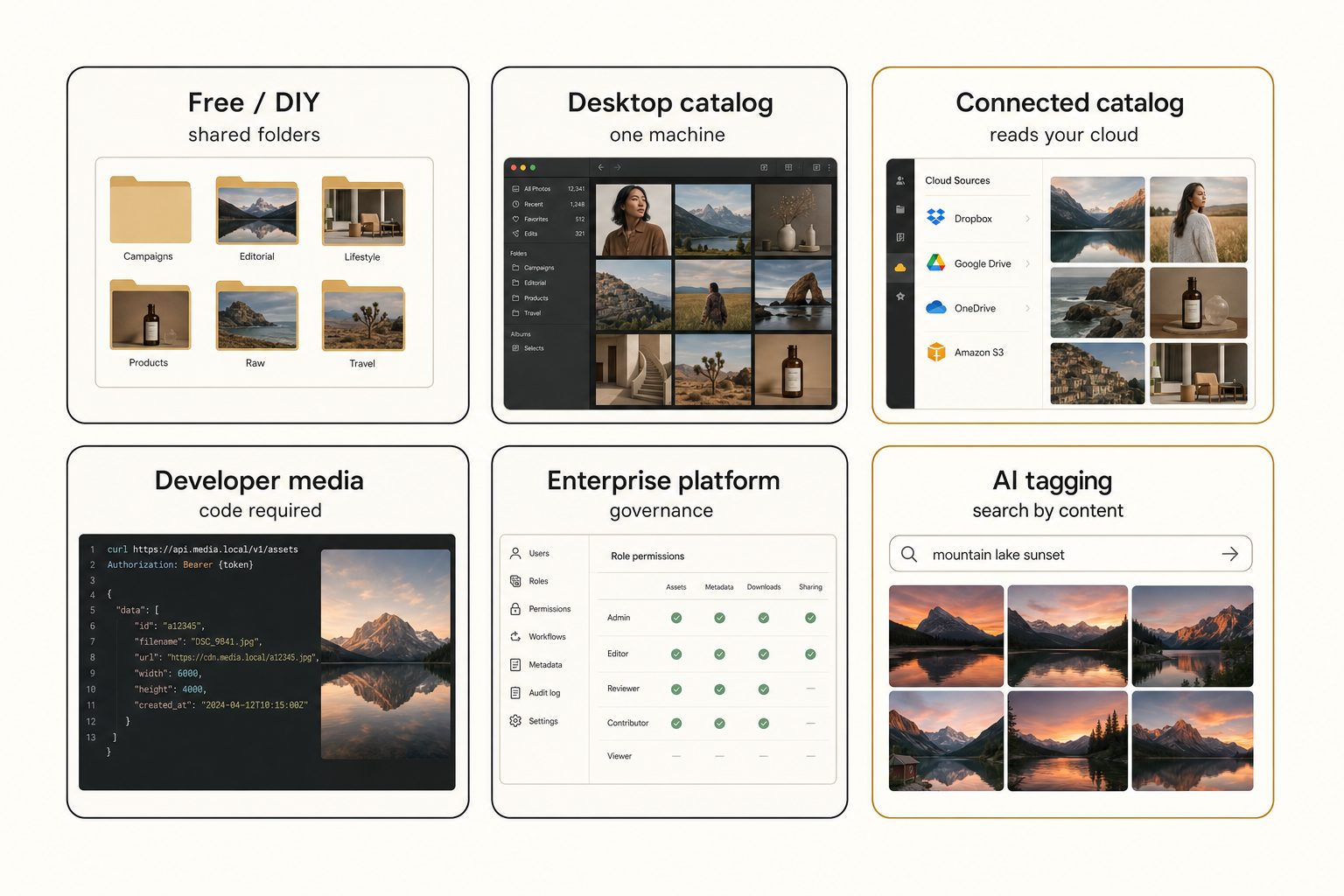Toggle Admin Sharing permission checkmark
Screen dimensions: 1344x896
click(x=810, y=618)
